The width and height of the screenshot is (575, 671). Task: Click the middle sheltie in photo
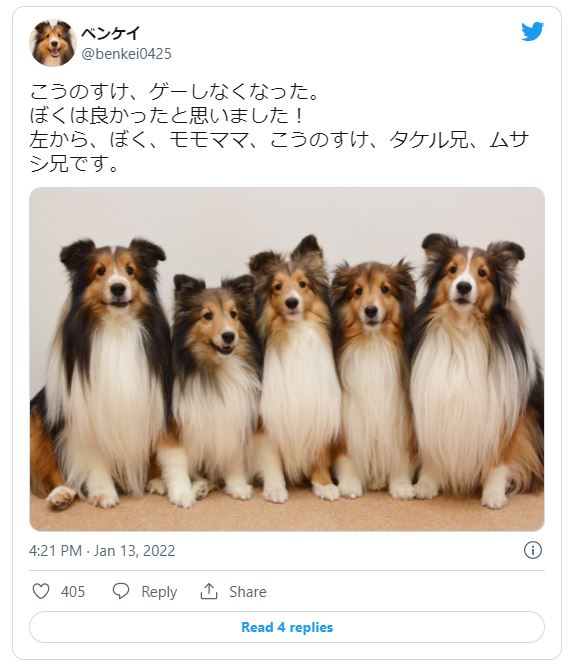pos(295,368)
